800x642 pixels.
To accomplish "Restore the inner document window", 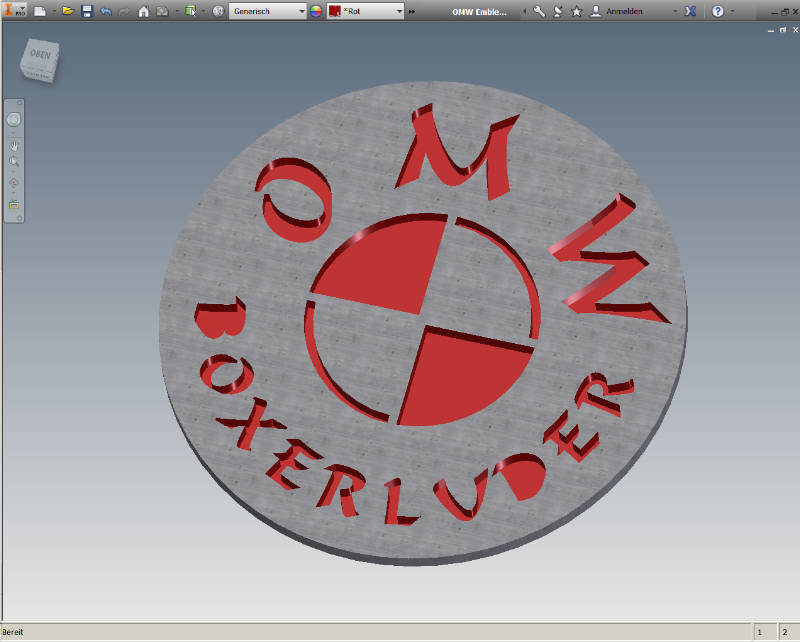I will point(783,31).
